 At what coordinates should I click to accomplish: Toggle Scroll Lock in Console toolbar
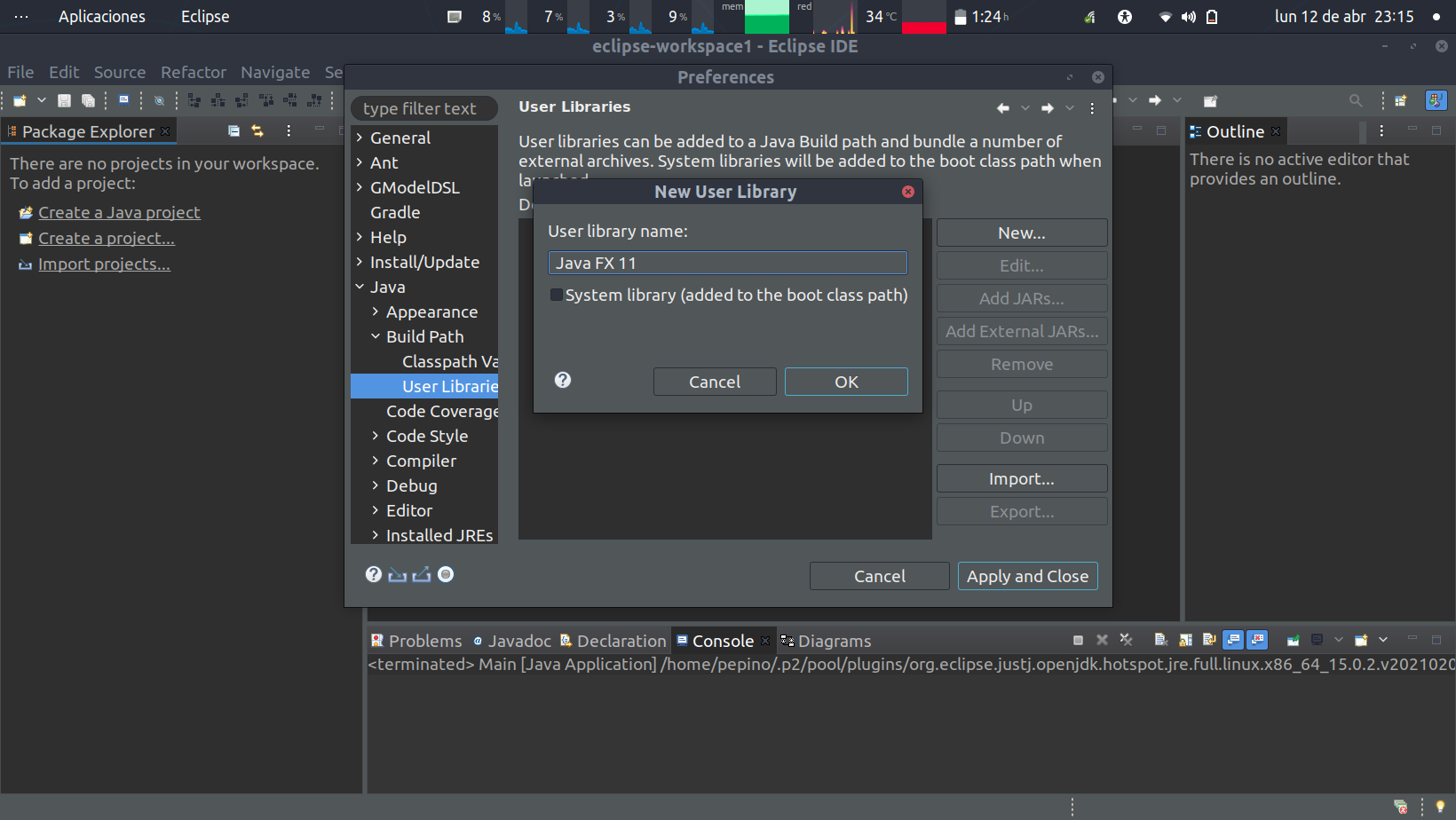coord(1185,640)
